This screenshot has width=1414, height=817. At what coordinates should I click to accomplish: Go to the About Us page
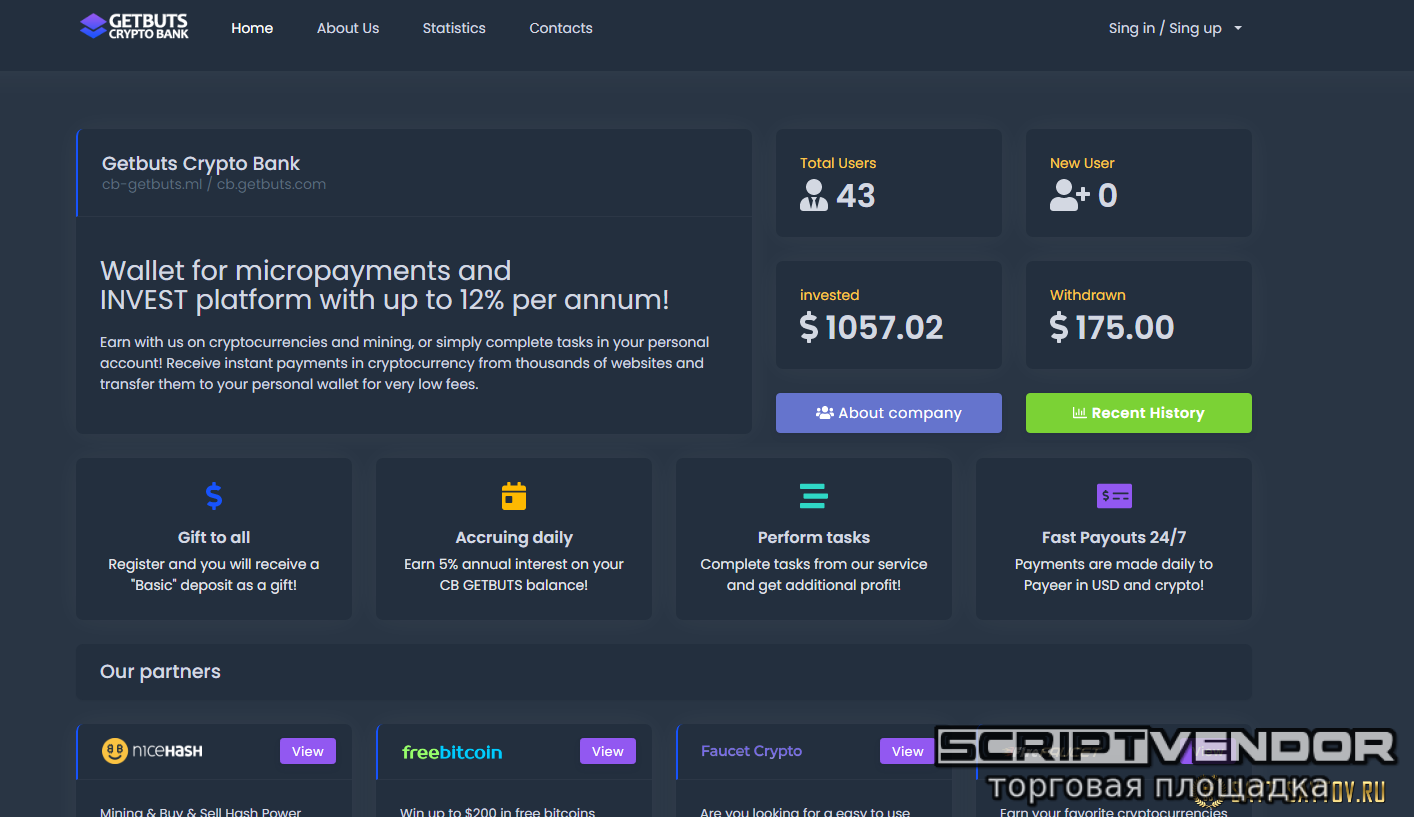pos(348,28)
